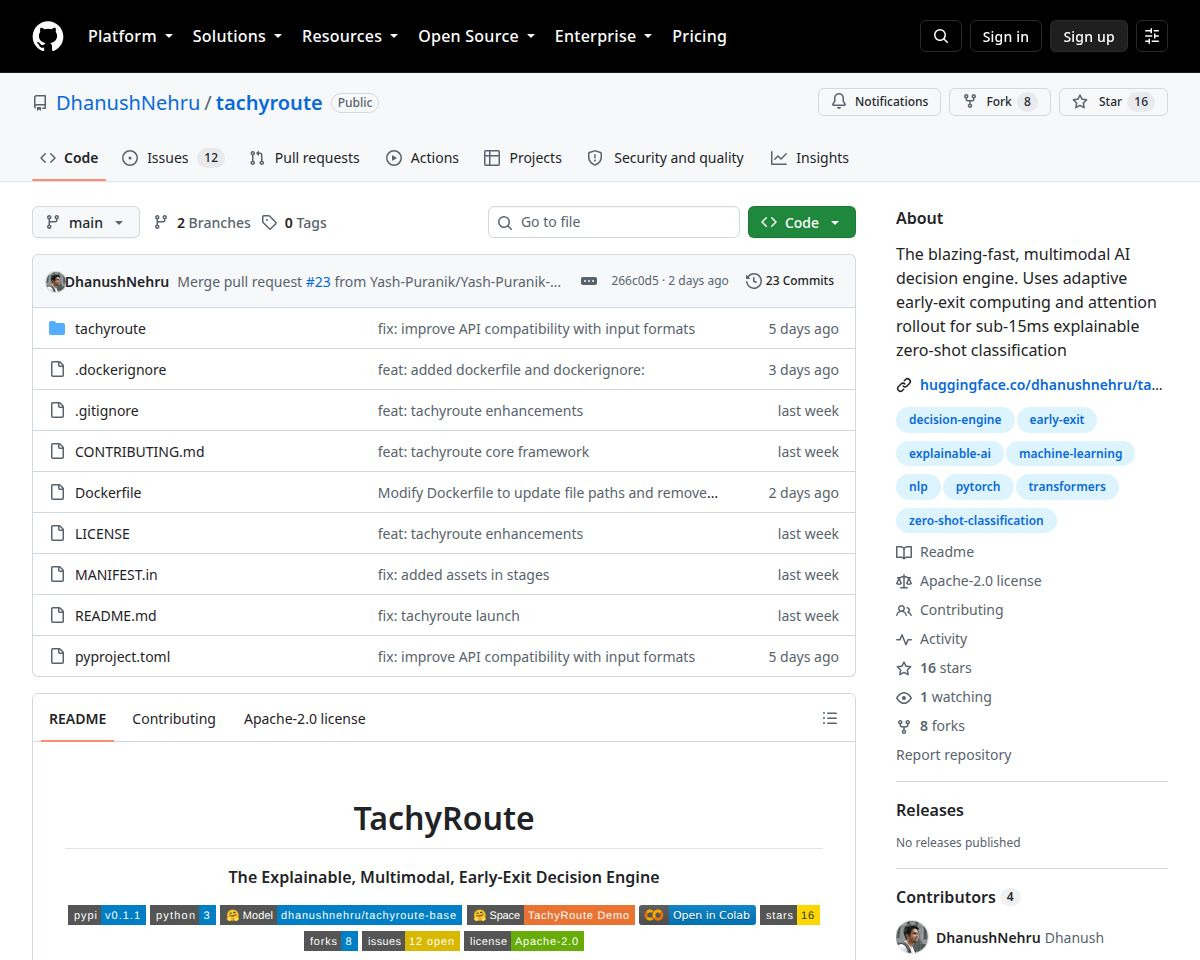The image size is (1200, 960).
Task: Switch to Apache-2.0 license README tab
Action: [x=305, y=719]
